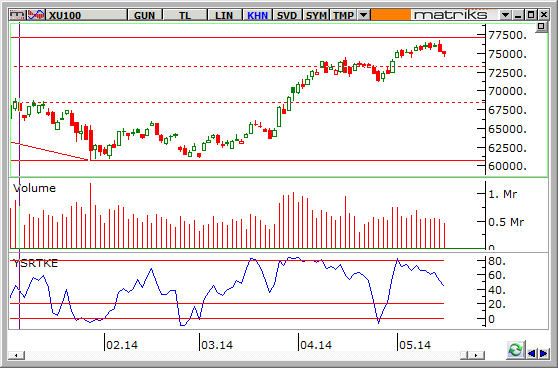Maximize the chart window
The width and height of the screenshot is (558, 368).
531,15
